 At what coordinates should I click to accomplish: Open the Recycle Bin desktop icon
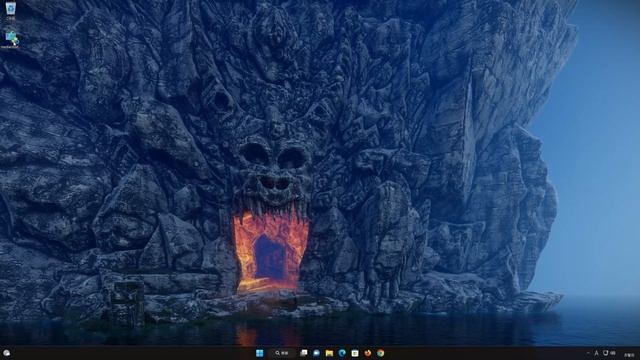coord(11,10)
